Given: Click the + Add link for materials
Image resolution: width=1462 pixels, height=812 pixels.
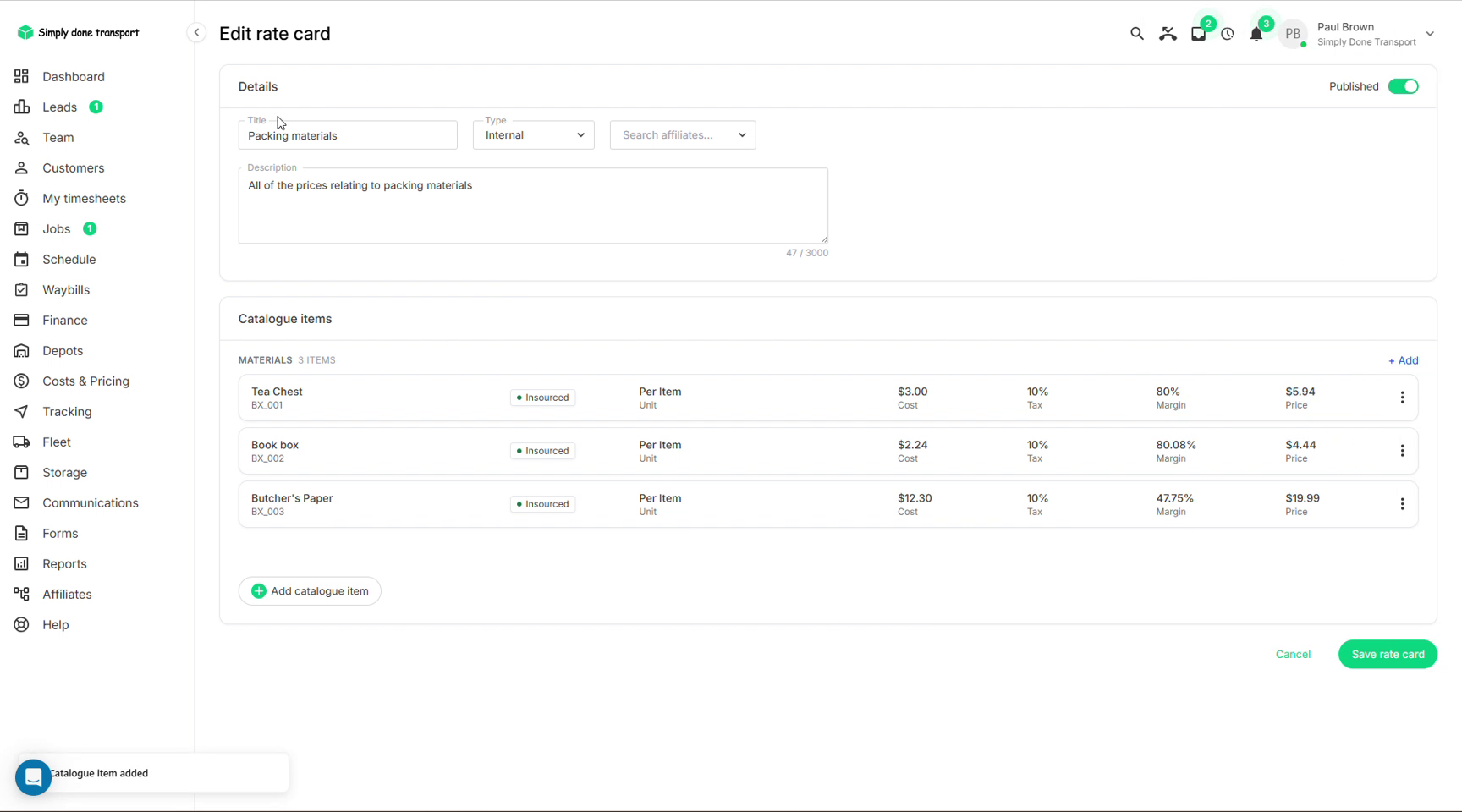Looking at the screenshot, I should coord(1403,360).
